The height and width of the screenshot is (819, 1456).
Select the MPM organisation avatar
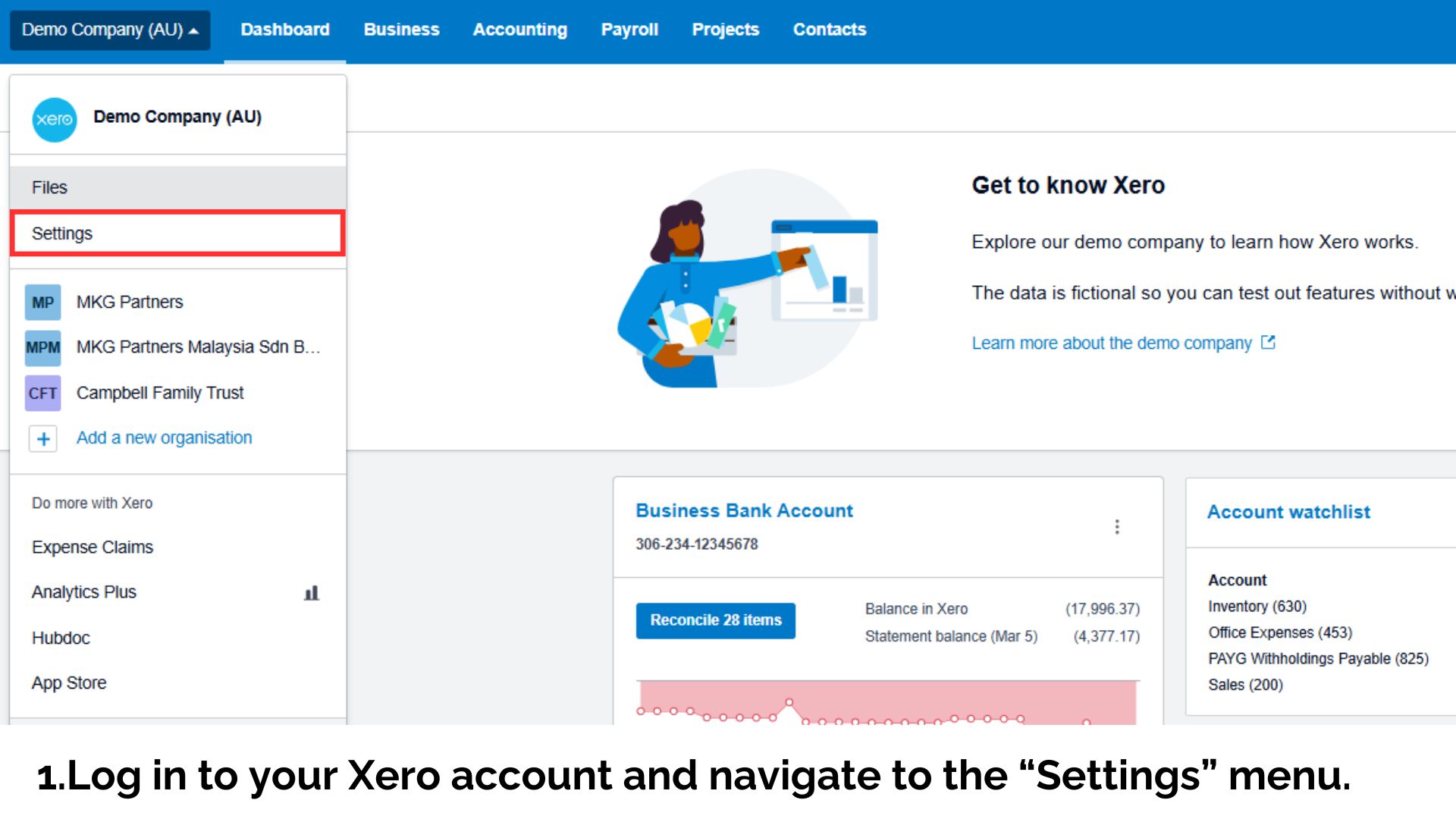[42, 347]
